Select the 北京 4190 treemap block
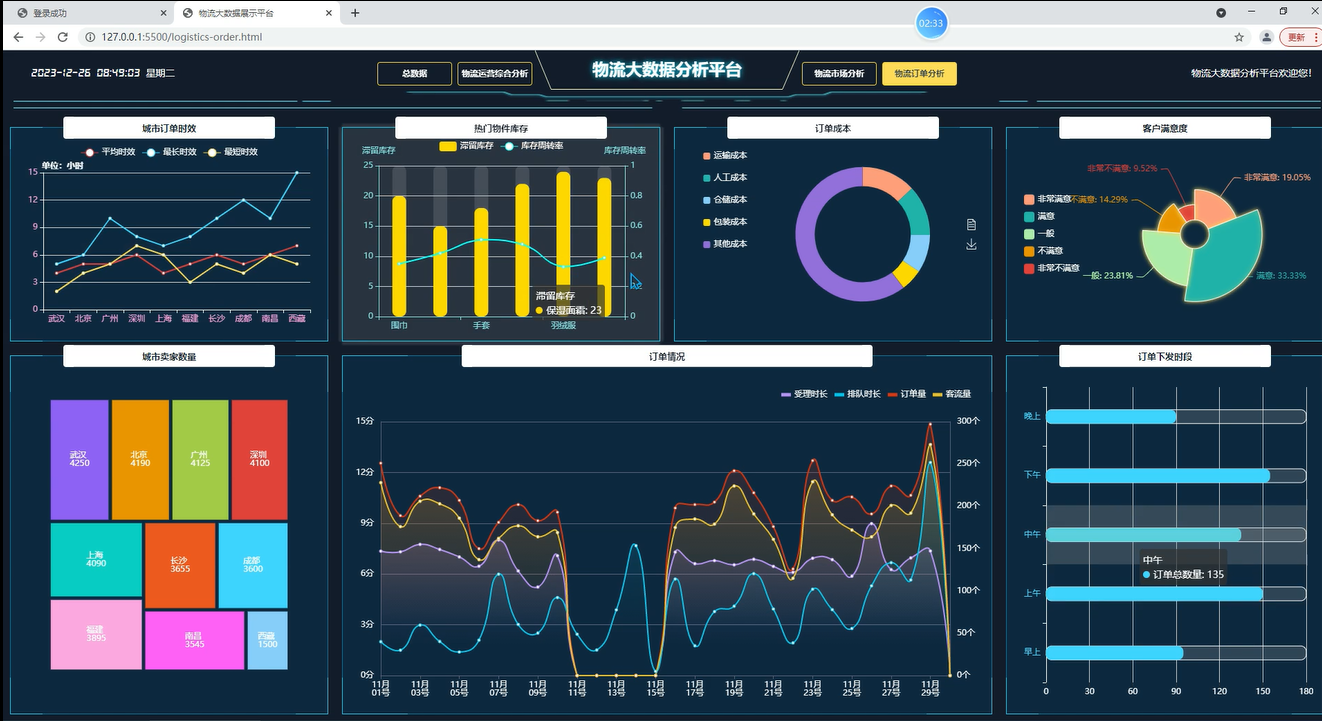1322x721 pixels. tap(140, 460)
